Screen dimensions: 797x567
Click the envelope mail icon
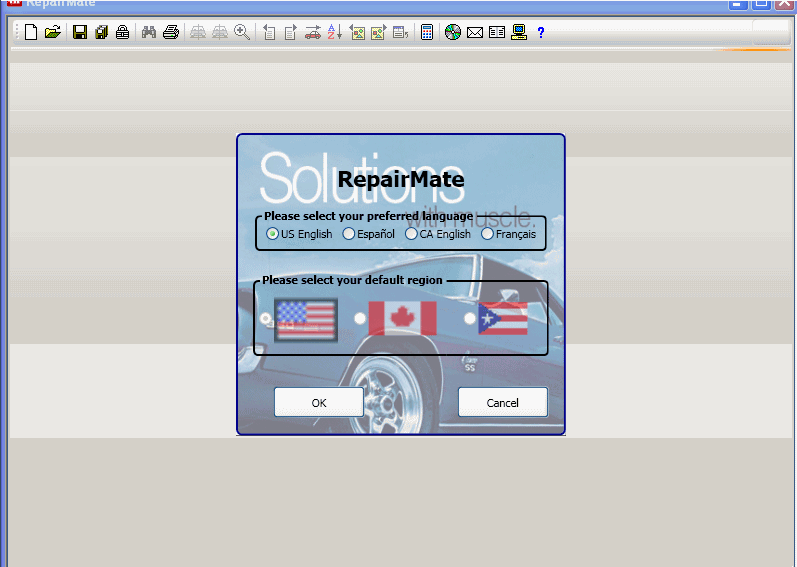pyautogui.click(x=475, y=33)
